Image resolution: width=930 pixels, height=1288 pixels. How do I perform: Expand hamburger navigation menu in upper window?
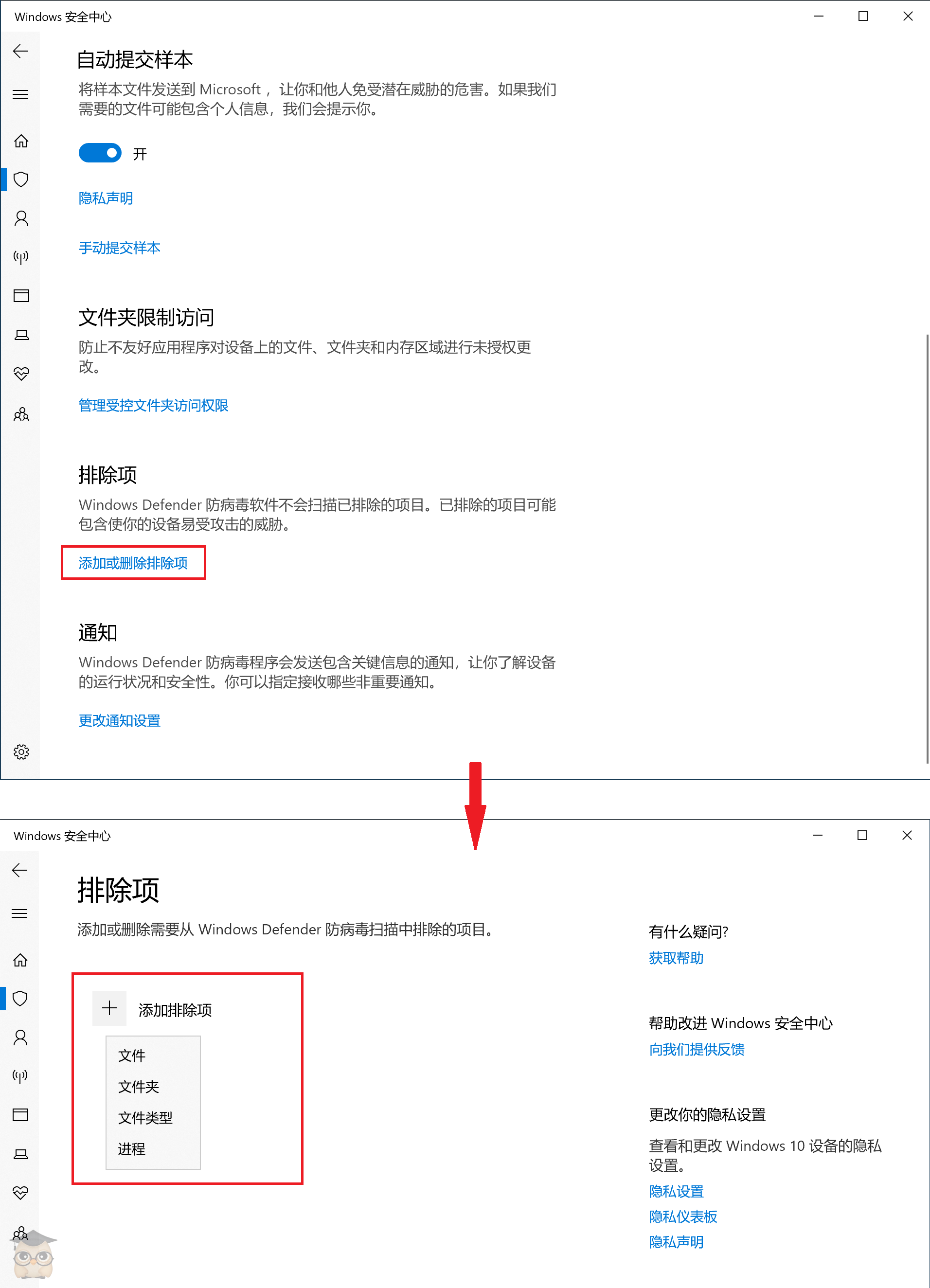point(20,94)
